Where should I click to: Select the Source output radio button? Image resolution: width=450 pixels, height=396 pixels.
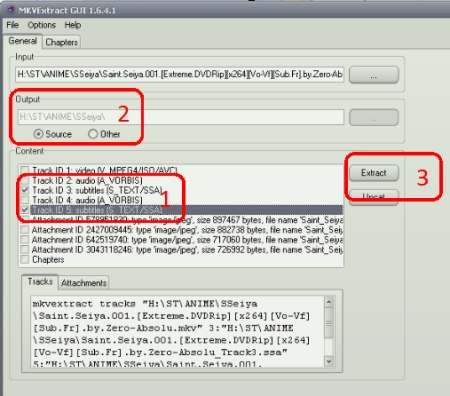point(38,134)
